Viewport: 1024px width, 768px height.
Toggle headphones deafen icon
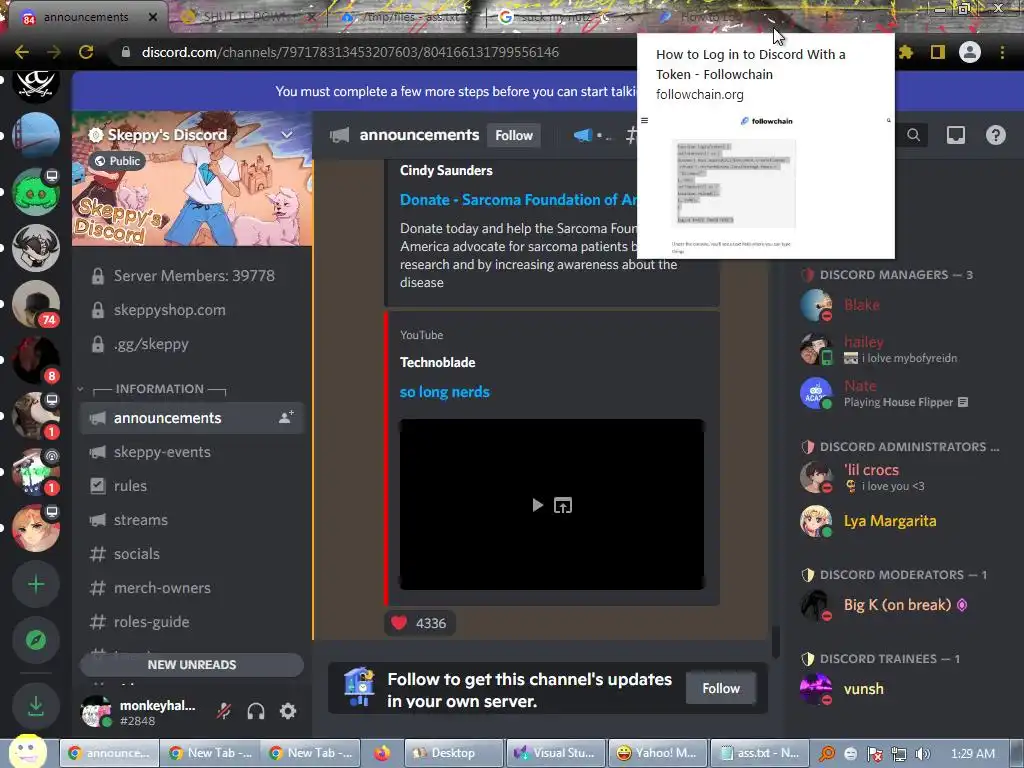[x=256, y=711]
